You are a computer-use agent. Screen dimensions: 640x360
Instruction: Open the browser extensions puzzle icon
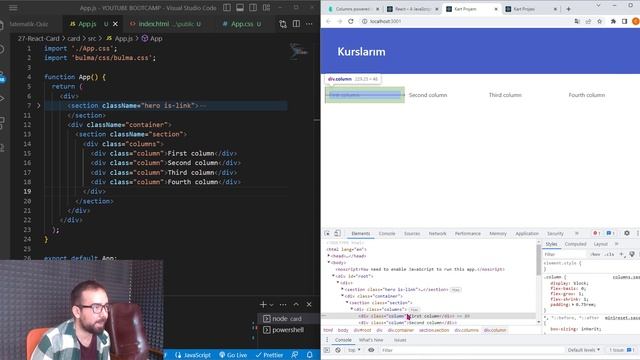click(x=613, y=21)
